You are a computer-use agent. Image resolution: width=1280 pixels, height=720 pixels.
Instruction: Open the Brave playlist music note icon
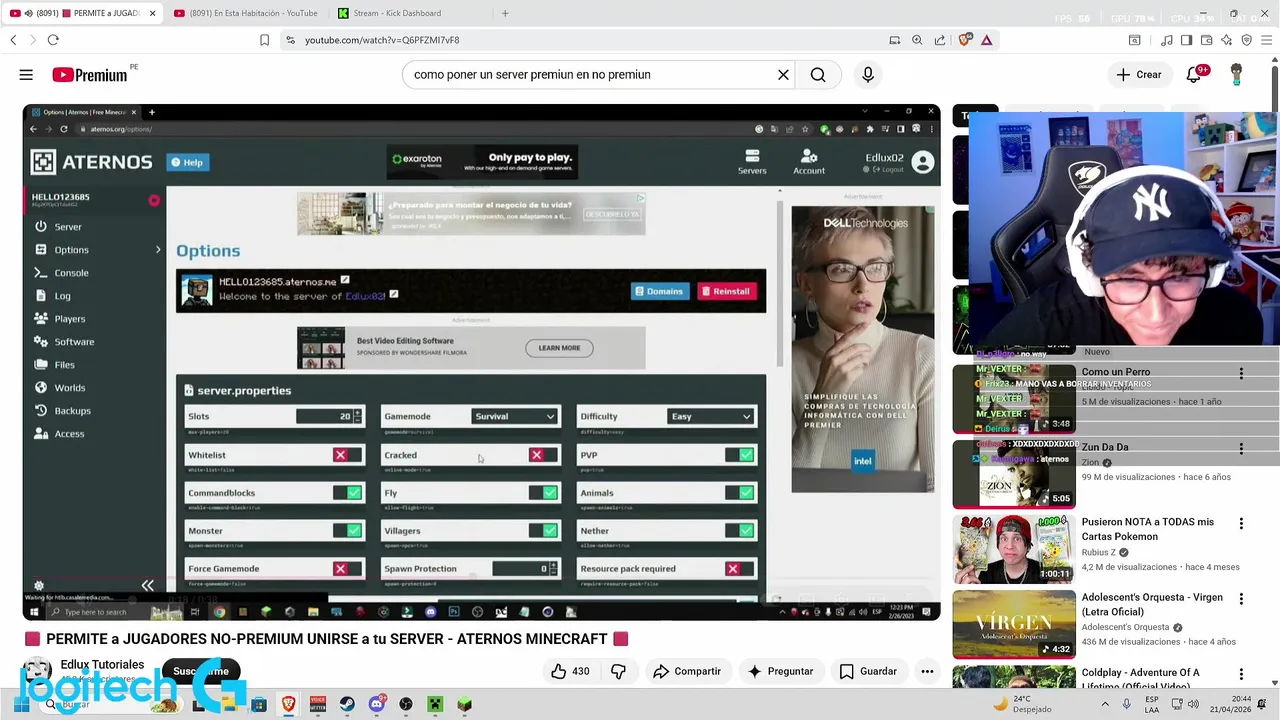(x=1166, y=40)
